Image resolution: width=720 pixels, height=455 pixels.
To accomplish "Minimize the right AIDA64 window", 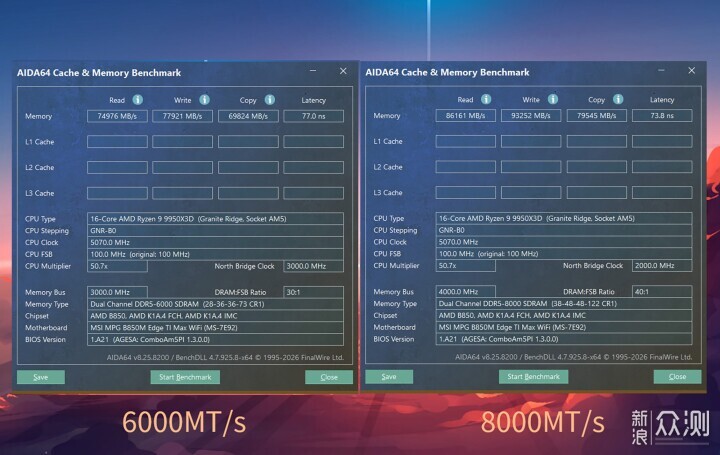I will pos(661,70).
